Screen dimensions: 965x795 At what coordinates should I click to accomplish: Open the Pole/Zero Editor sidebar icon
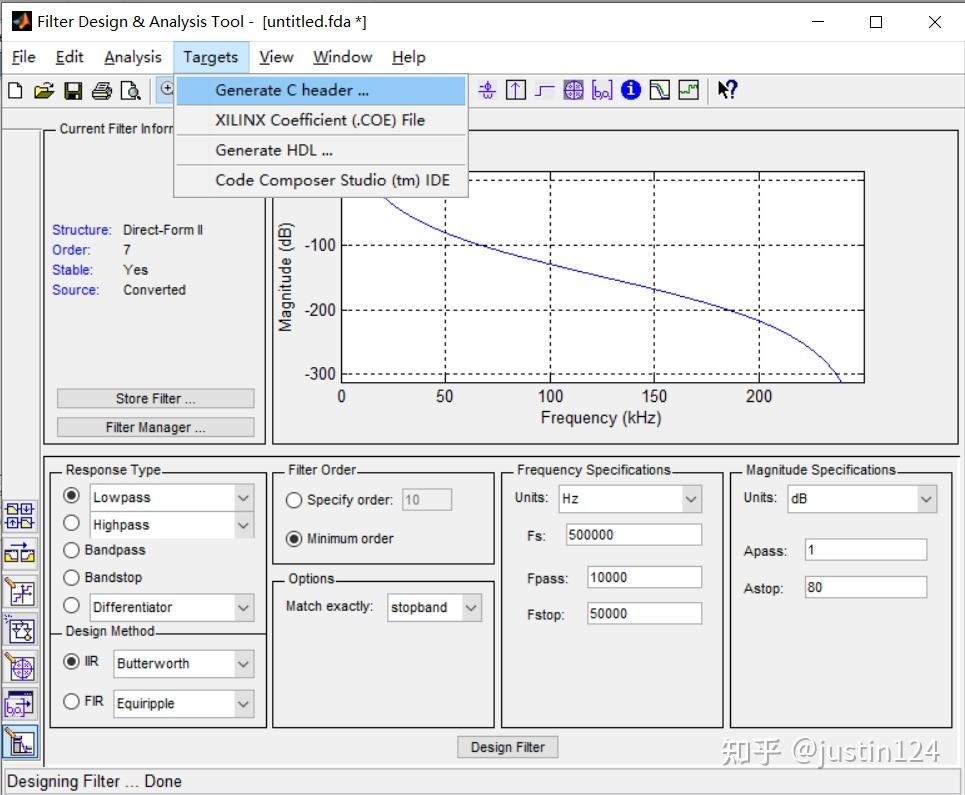pos(20,667)
